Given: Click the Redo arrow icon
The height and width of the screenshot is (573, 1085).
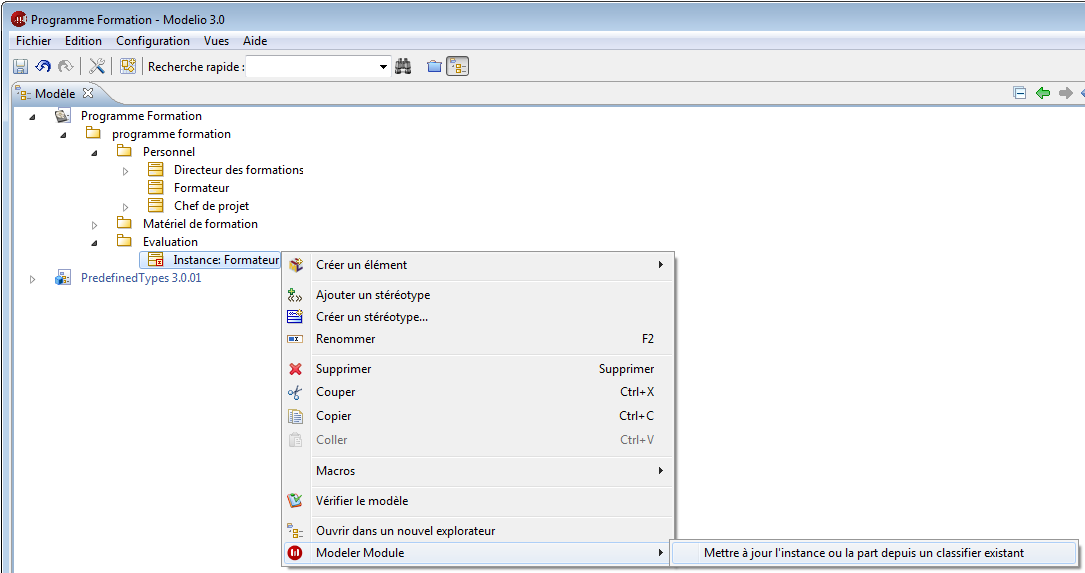Looking at the screenshot, I should 65,66.
